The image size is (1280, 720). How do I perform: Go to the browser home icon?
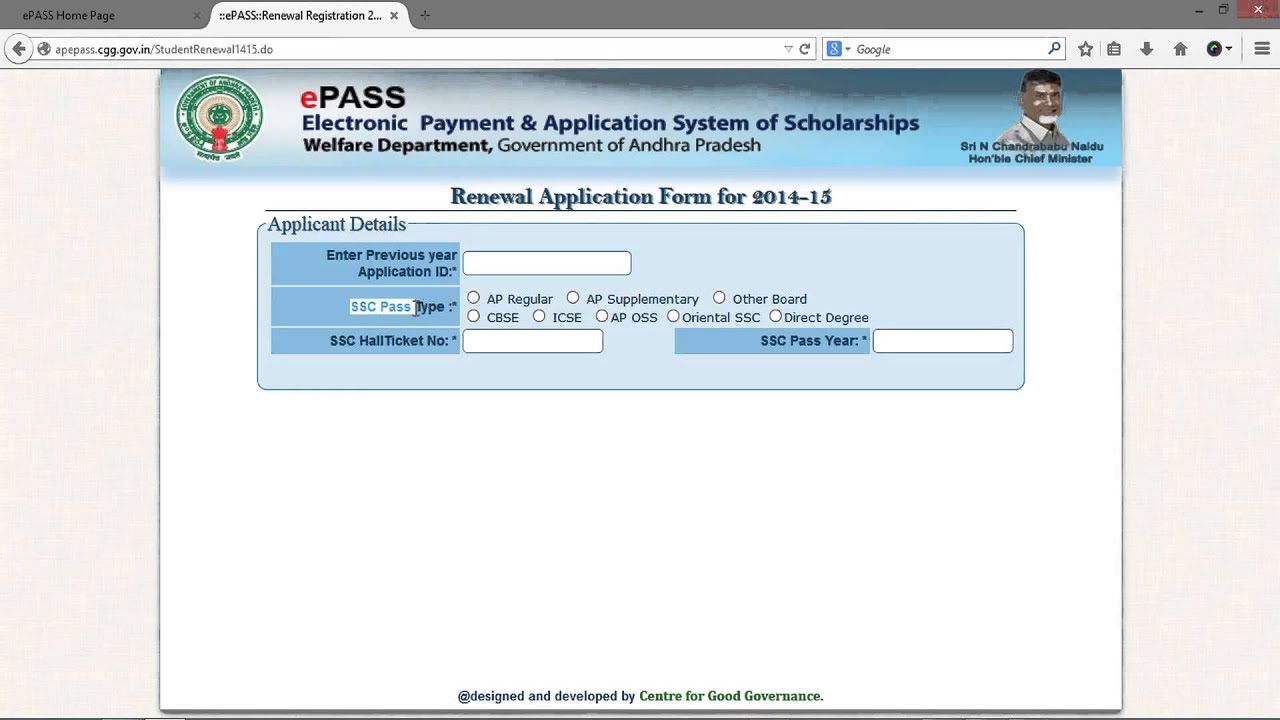1180,49
